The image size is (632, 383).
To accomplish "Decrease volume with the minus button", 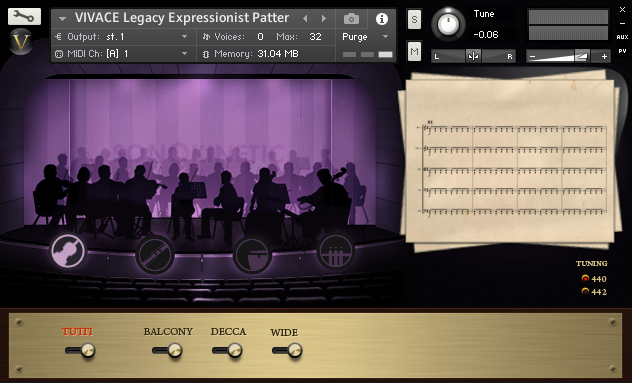I will (532, 57).
